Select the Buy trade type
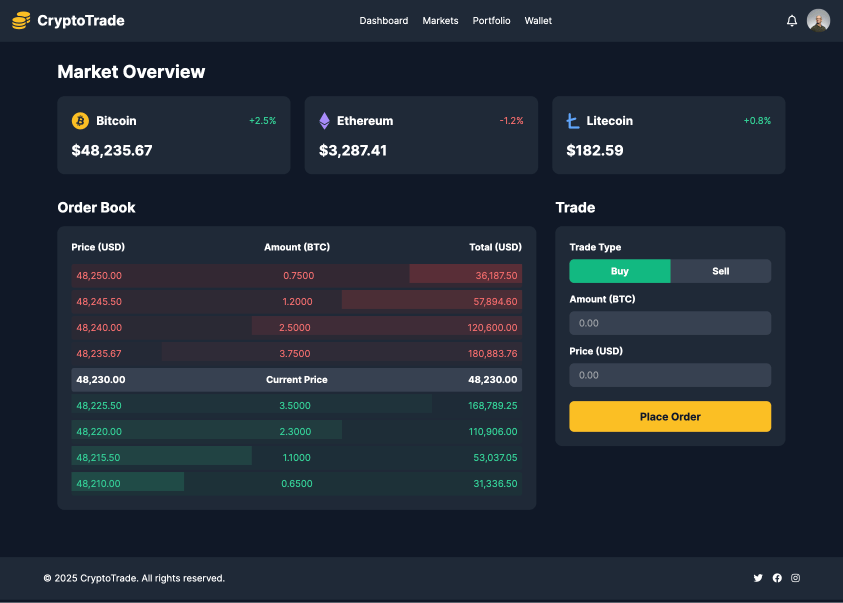Image resolution: width=843 pixels, height=603 pixels. (620, 271)
